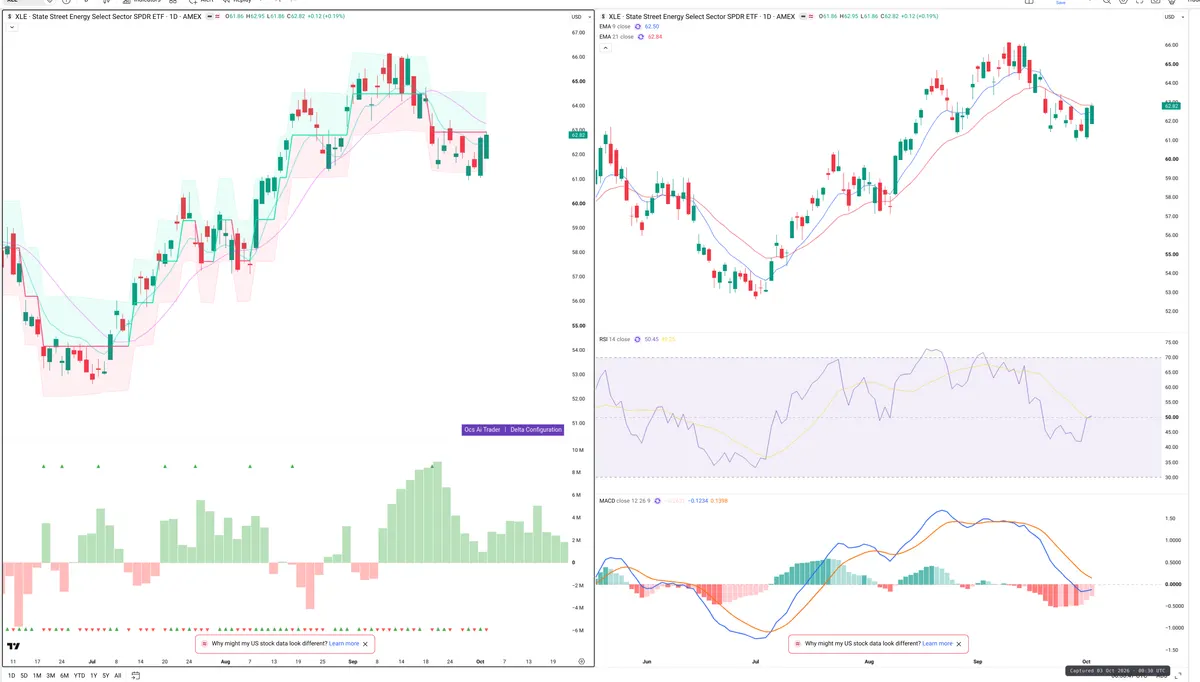The width and height of the screenshot is (1200, 682).
Task: Select the 1Y time range
Action: tap(93, 676)
